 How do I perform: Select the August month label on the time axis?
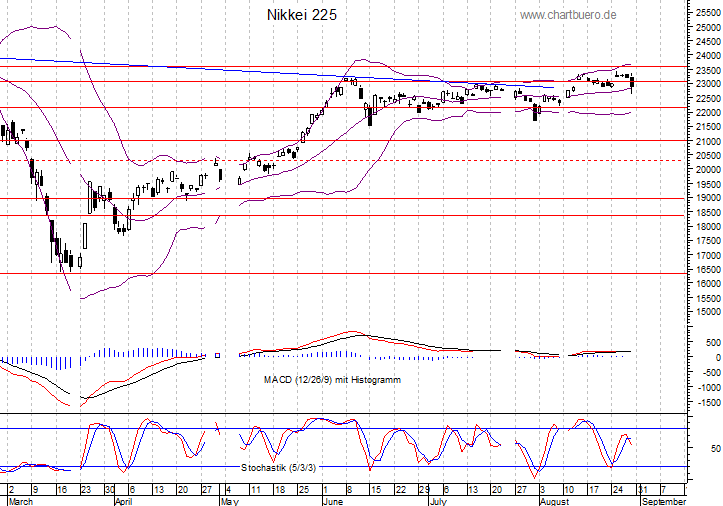(x=554, y=501)
